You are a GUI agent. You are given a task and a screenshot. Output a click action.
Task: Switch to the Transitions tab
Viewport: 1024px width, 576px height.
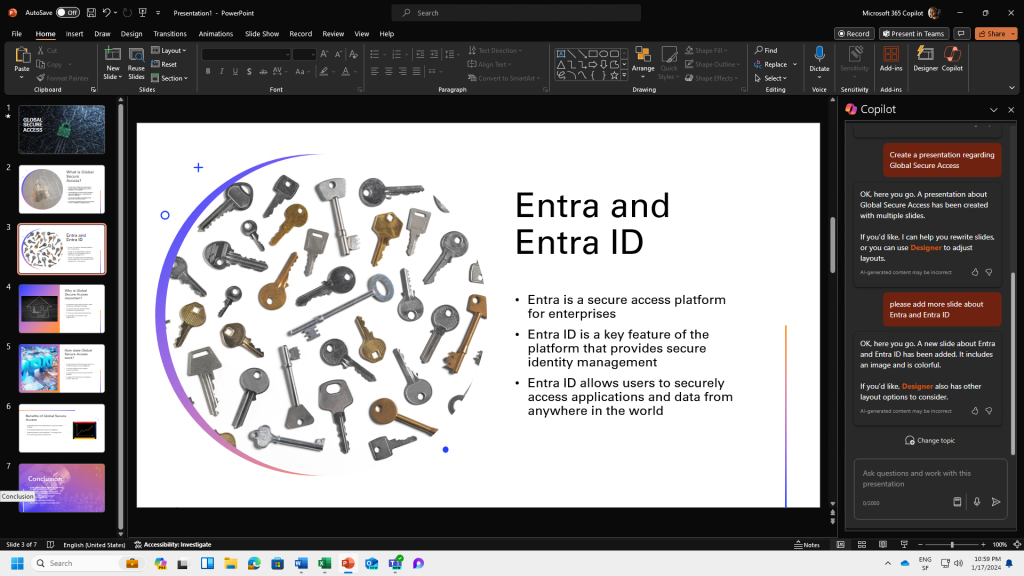point(170,33)
